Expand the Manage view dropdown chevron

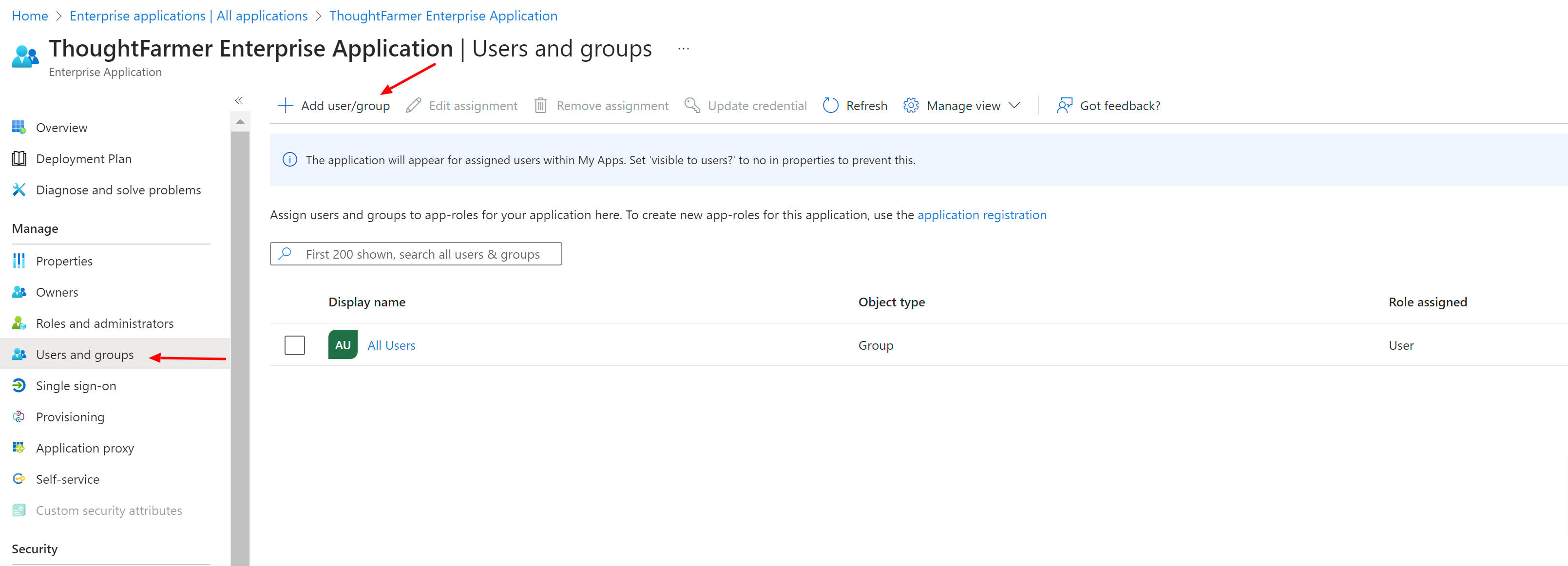1014,105
